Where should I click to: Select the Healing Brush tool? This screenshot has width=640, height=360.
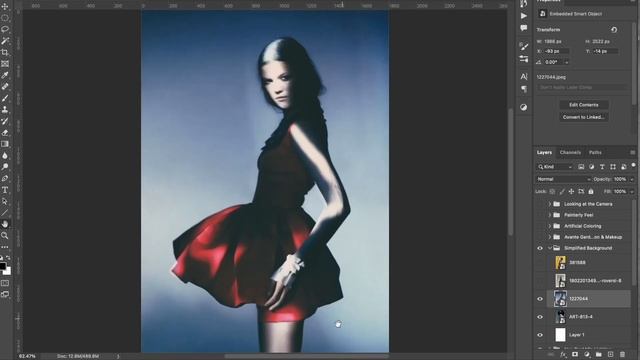[x=5, y=87]
